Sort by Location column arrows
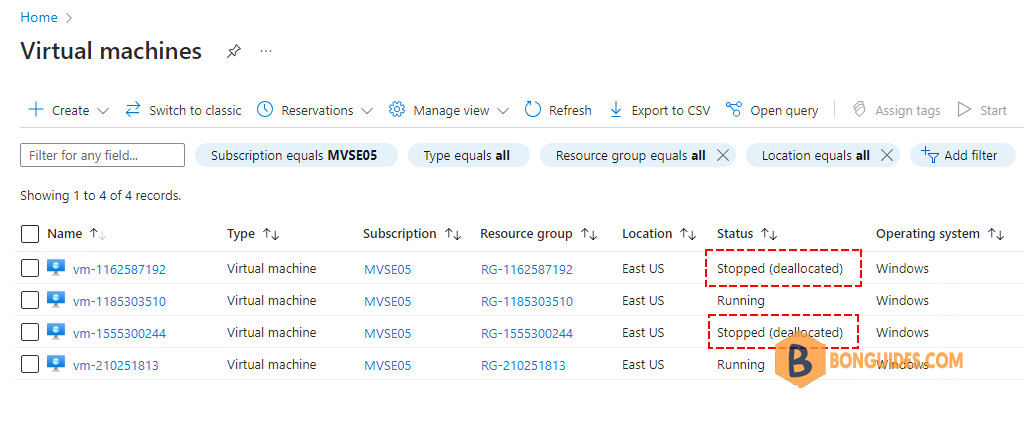Image resolution: width=1024 pixels, height=425 pixels. pyautogui.click(x=688, y=234)
